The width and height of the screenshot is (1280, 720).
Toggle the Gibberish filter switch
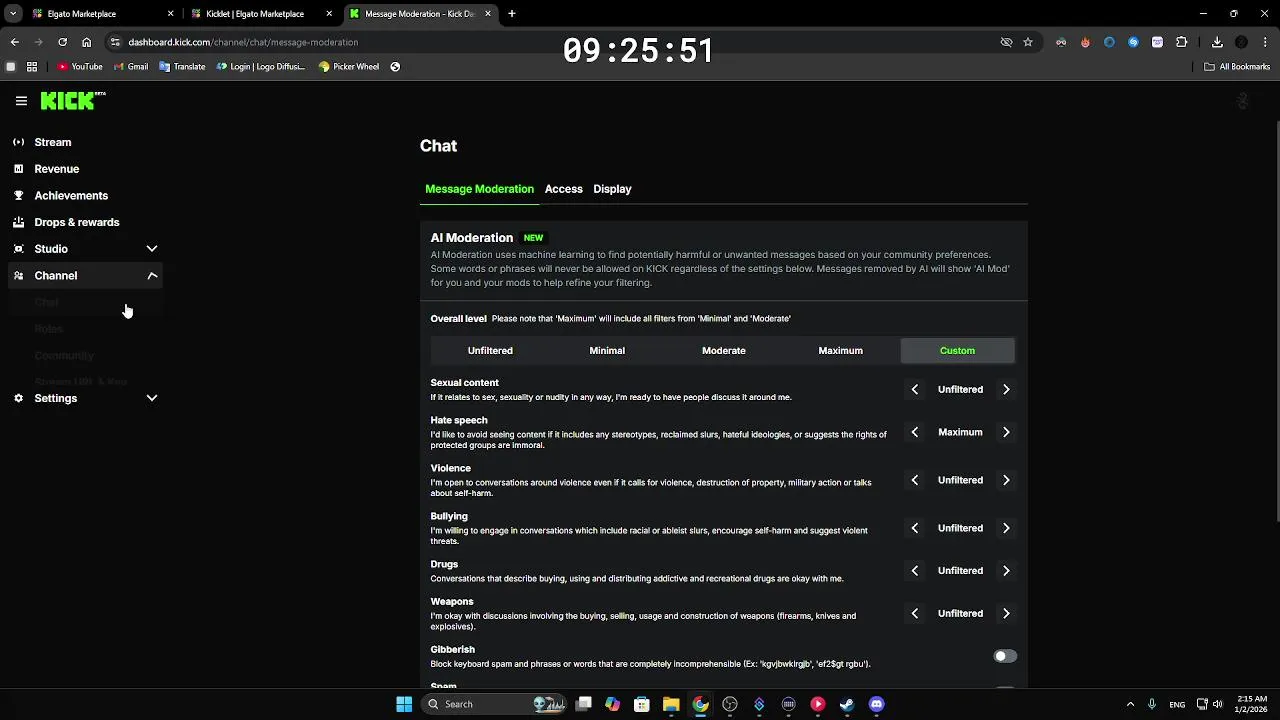click(x=1005, y=656)
